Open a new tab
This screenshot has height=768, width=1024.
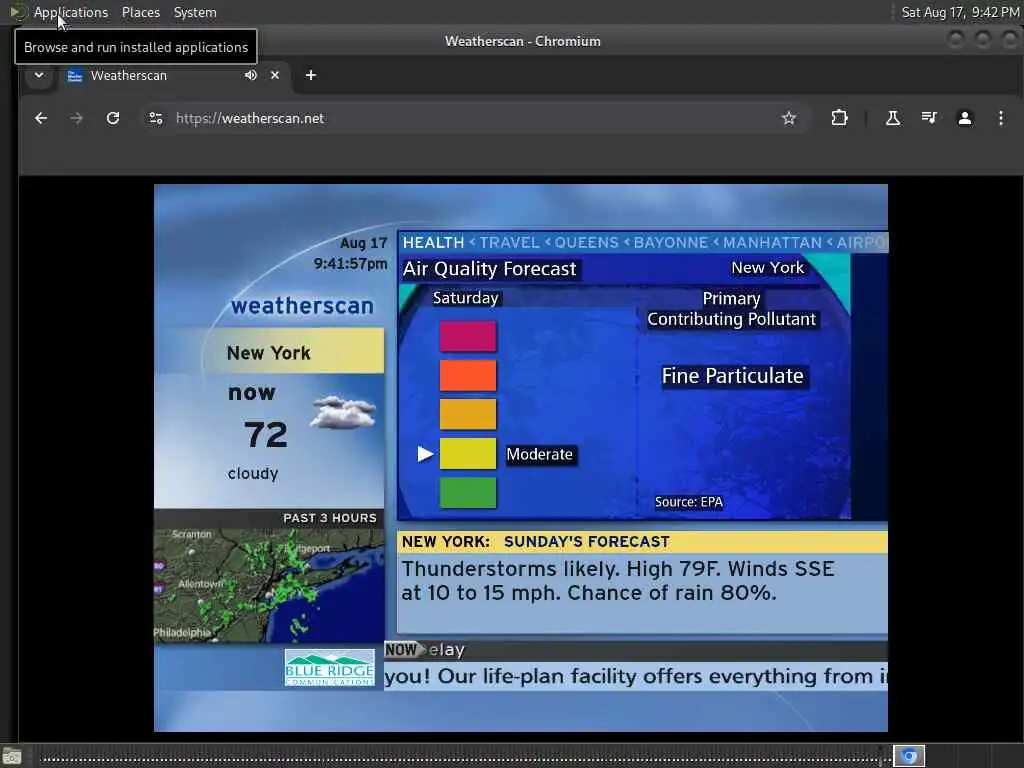pos(311,75)
